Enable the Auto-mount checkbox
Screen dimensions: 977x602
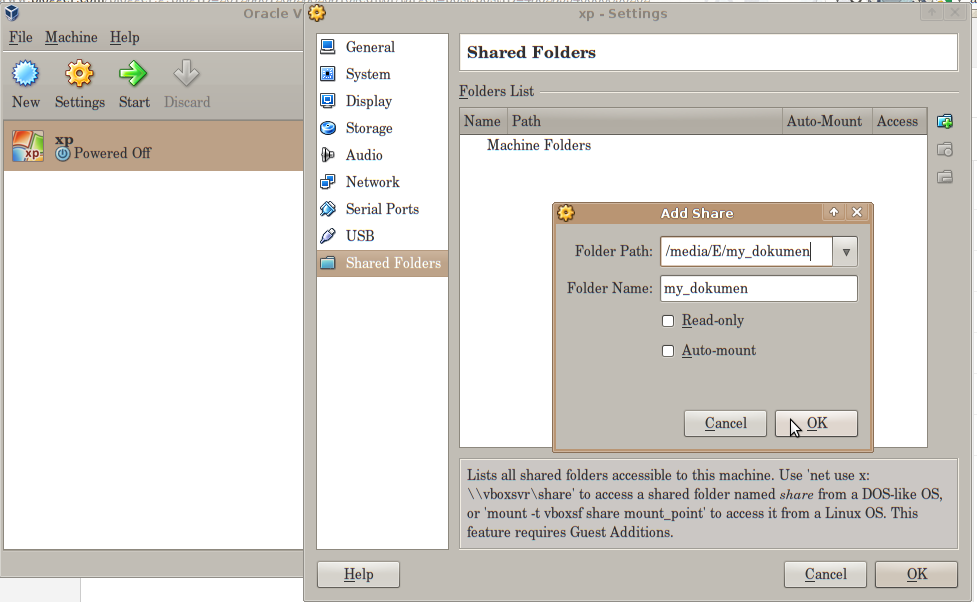pyautogui.click(x=668, y=351)
